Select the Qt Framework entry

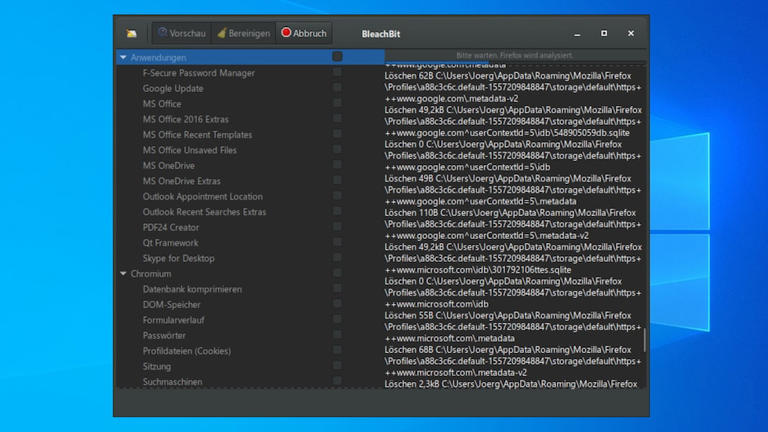(x=170, y=243)
